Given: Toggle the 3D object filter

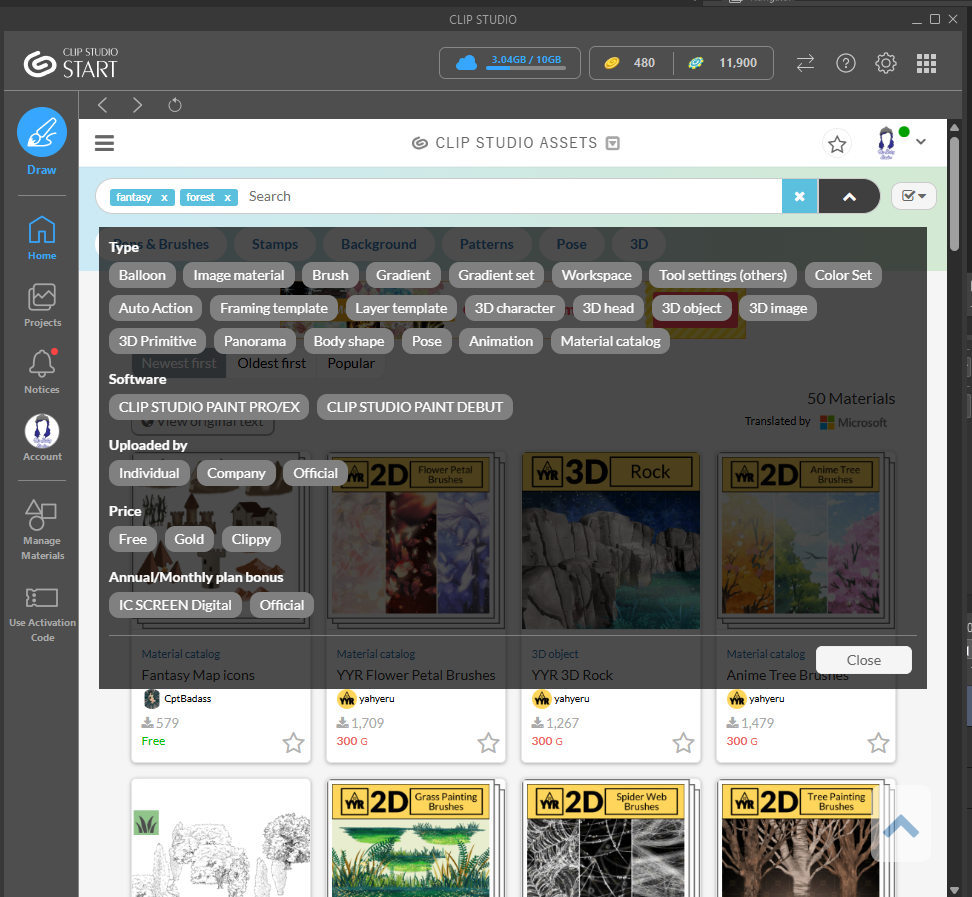Looking at the screenshot, I should 691,308.
